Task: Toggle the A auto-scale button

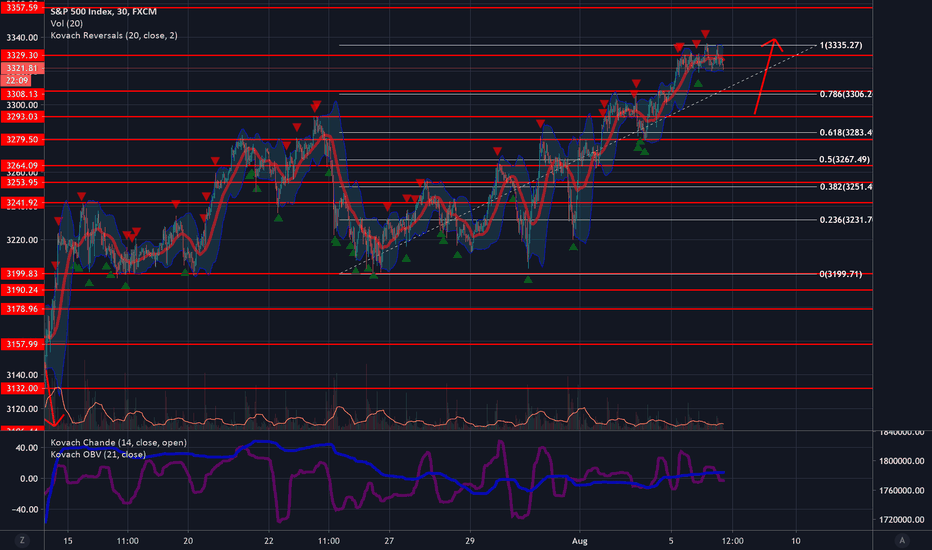Action: coord(902,540)
